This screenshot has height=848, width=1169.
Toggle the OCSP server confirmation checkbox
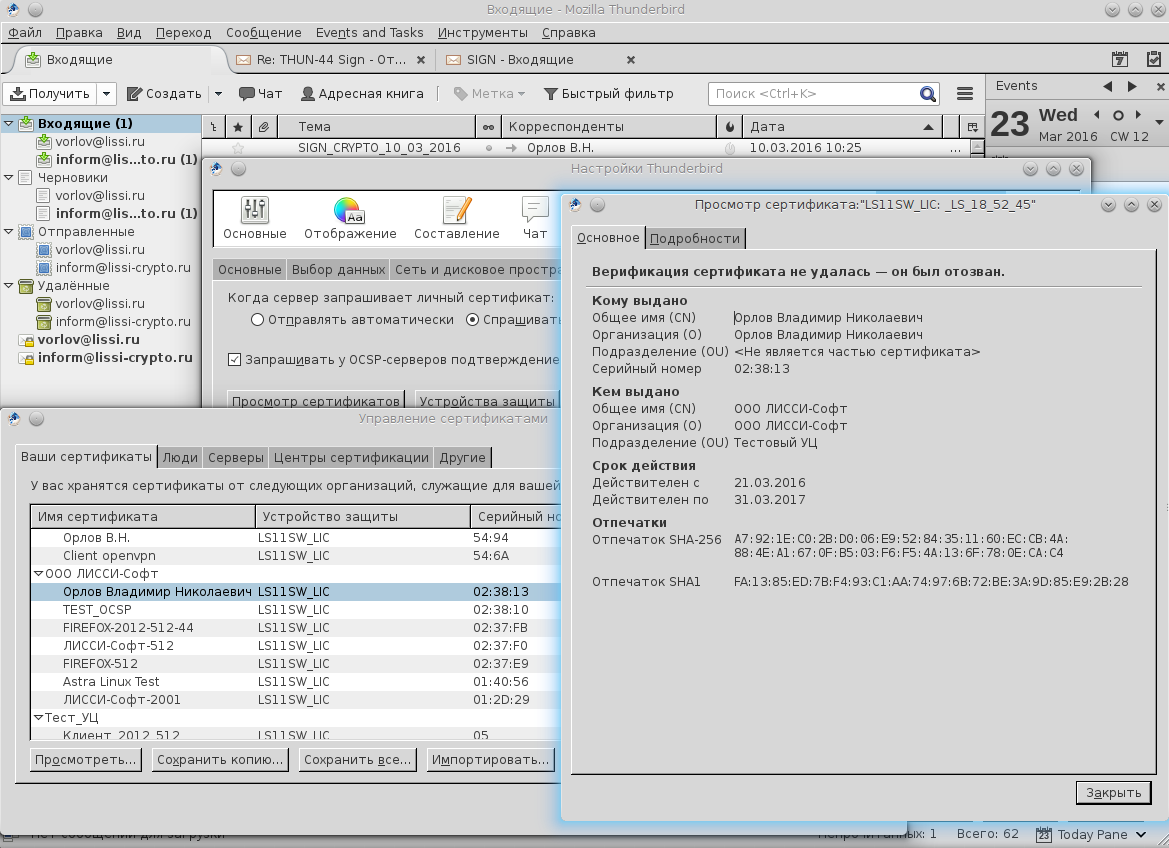pyautogui.click(x=234, y=359)
